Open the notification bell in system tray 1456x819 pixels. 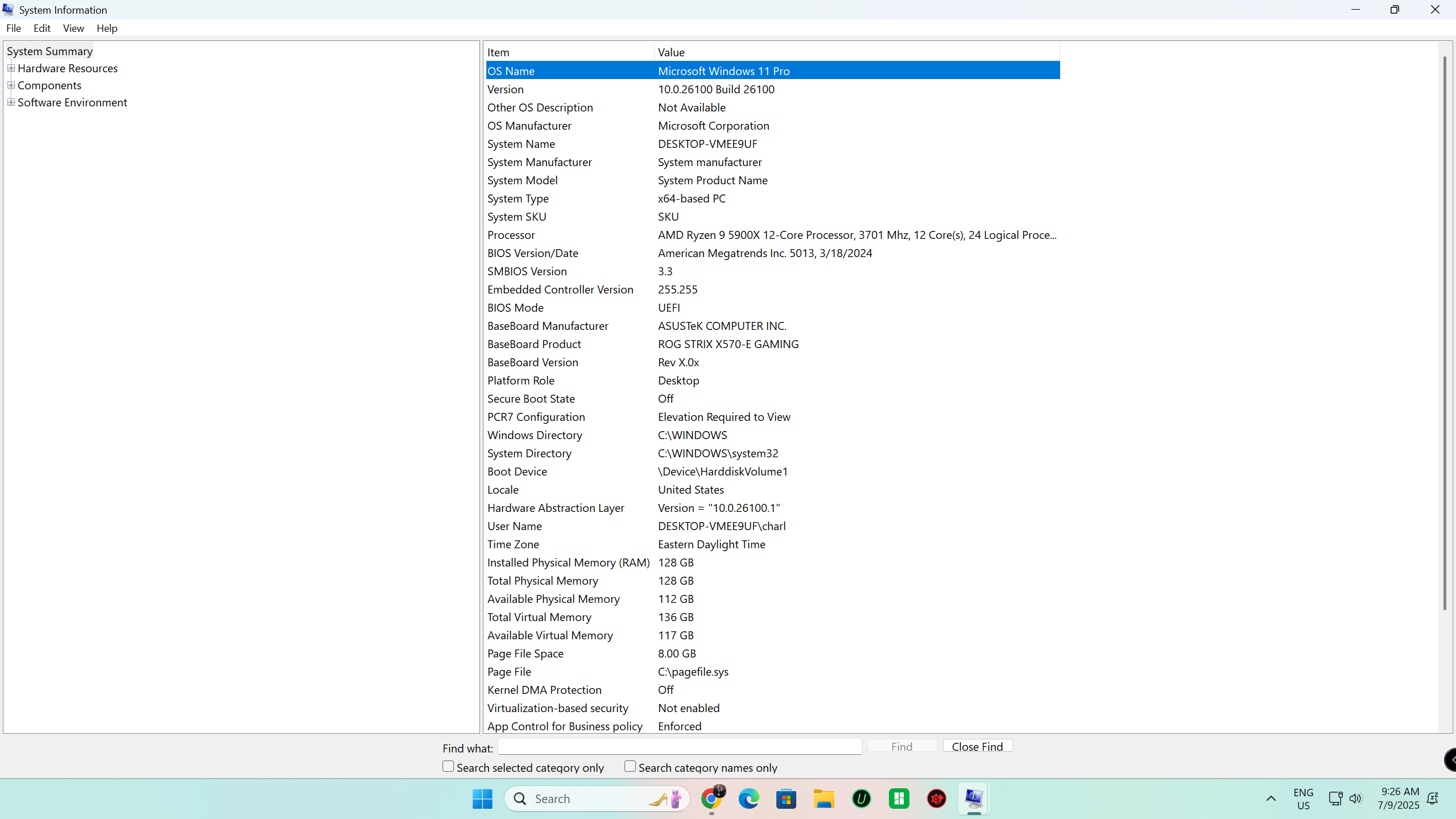(1432, 799)
